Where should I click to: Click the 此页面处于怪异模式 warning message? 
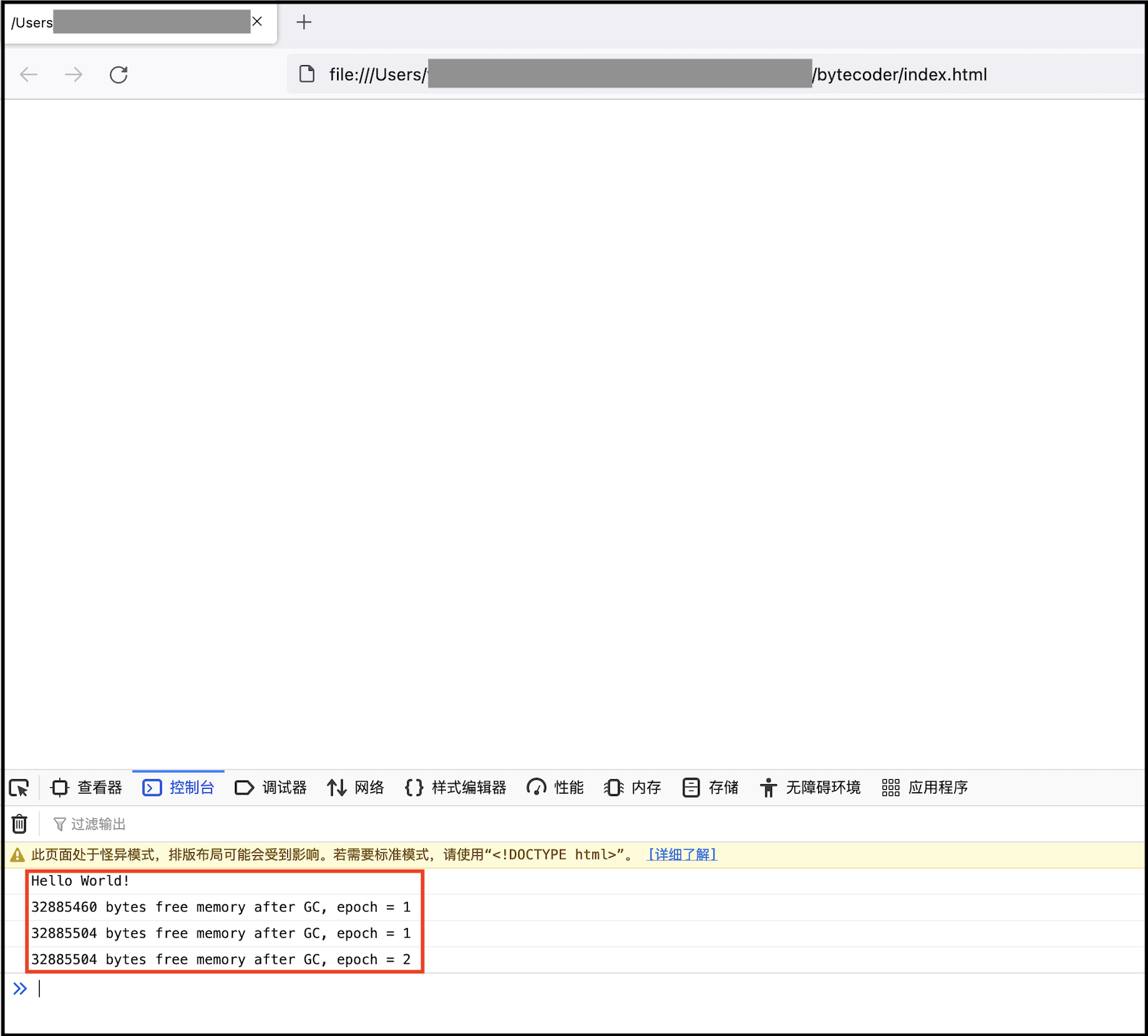pyautogui.click(x=333, y=854)
